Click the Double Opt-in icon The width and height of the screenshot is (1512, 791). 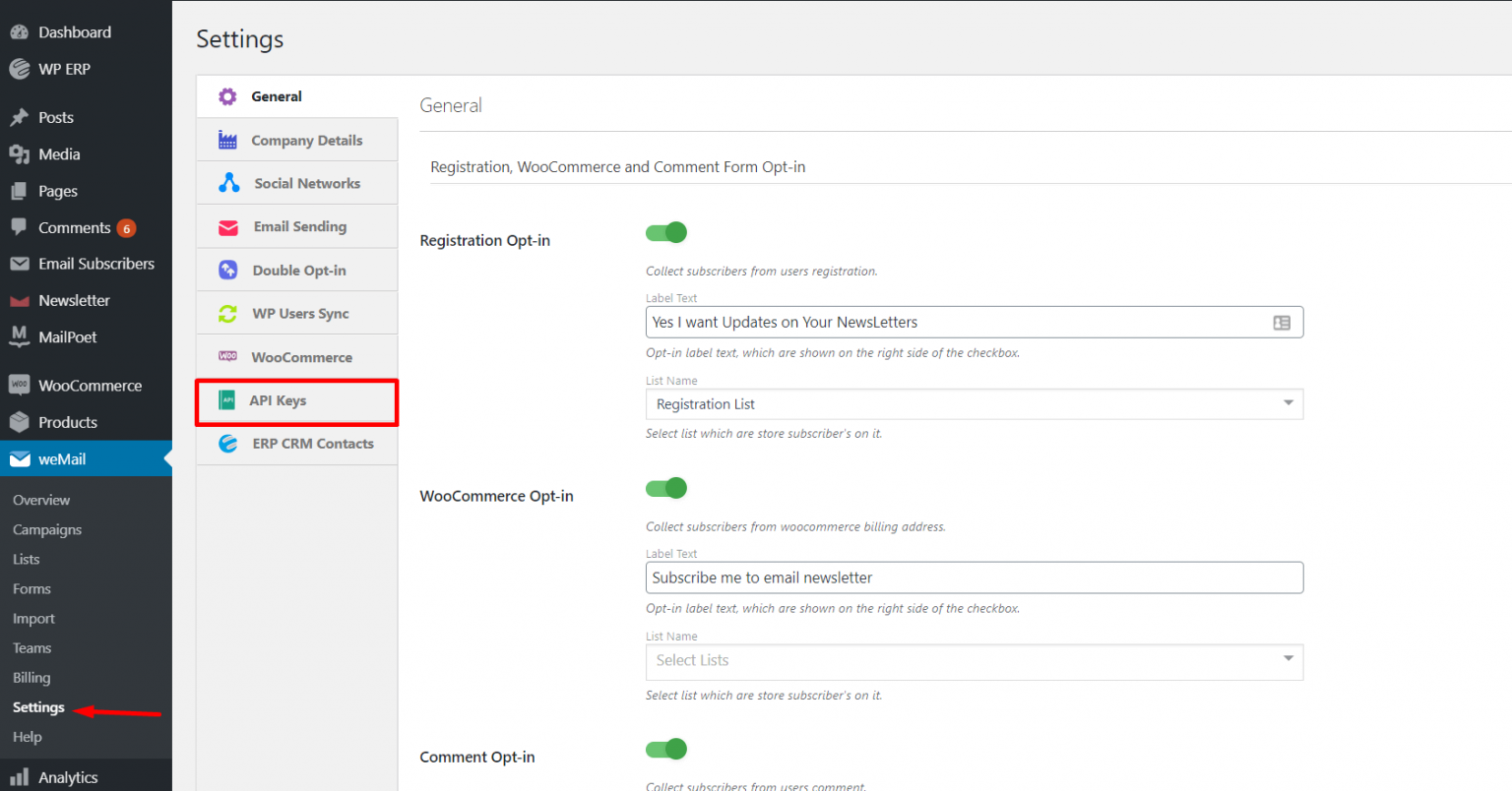[227, 271]
